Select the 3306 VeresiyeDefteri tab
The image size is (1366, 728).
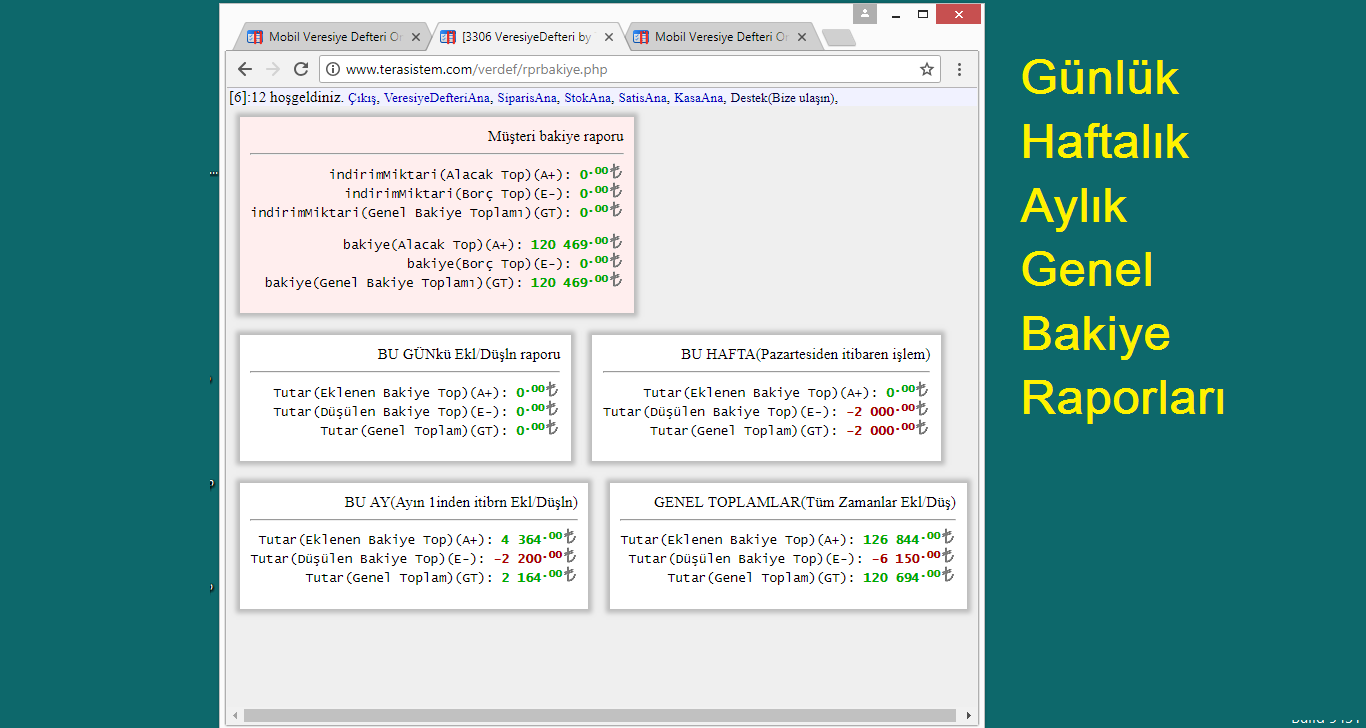[527, 37]
